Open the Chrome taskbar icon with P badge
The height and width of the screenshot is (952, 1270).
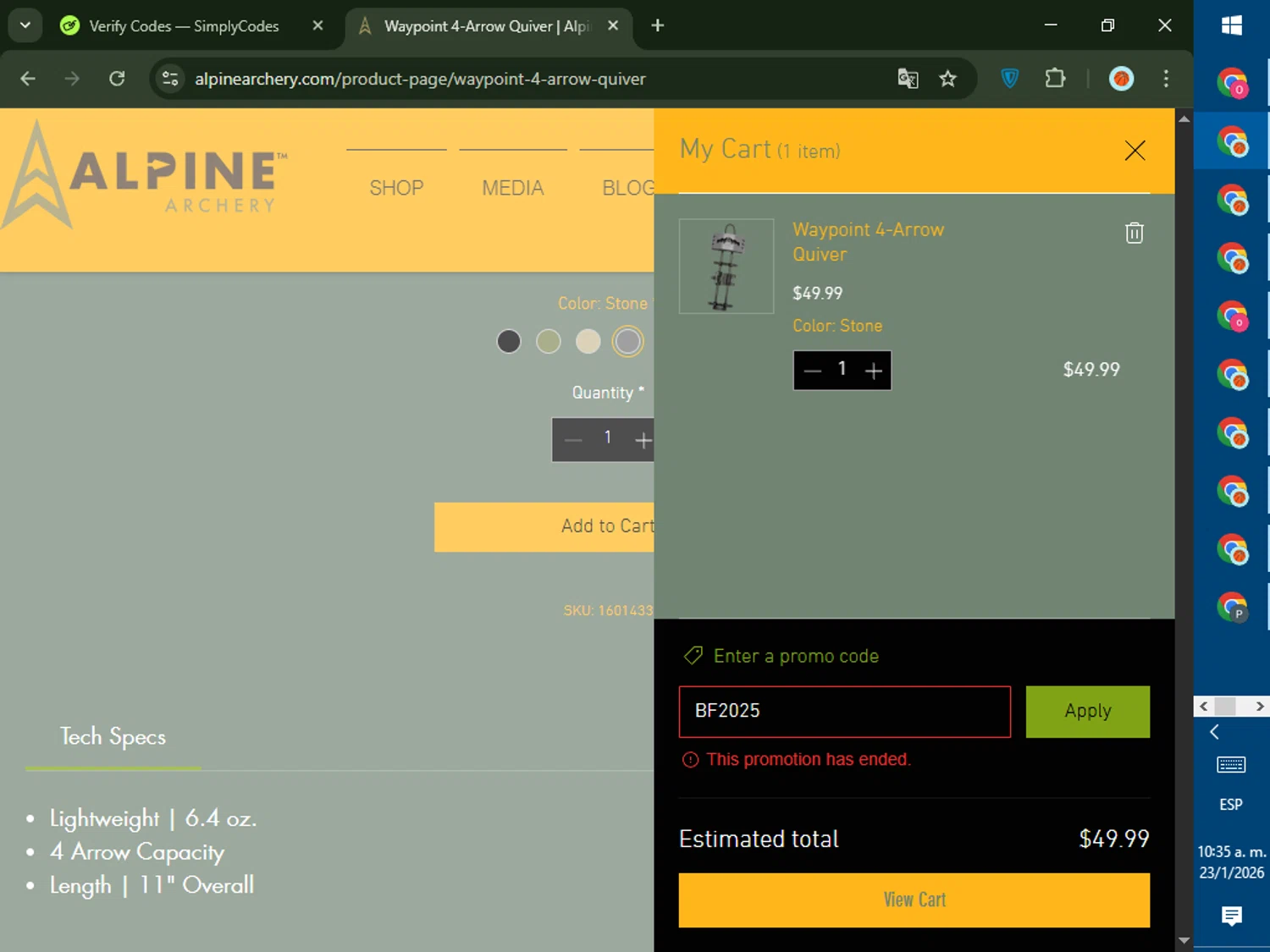click(x=1232, y=607)
